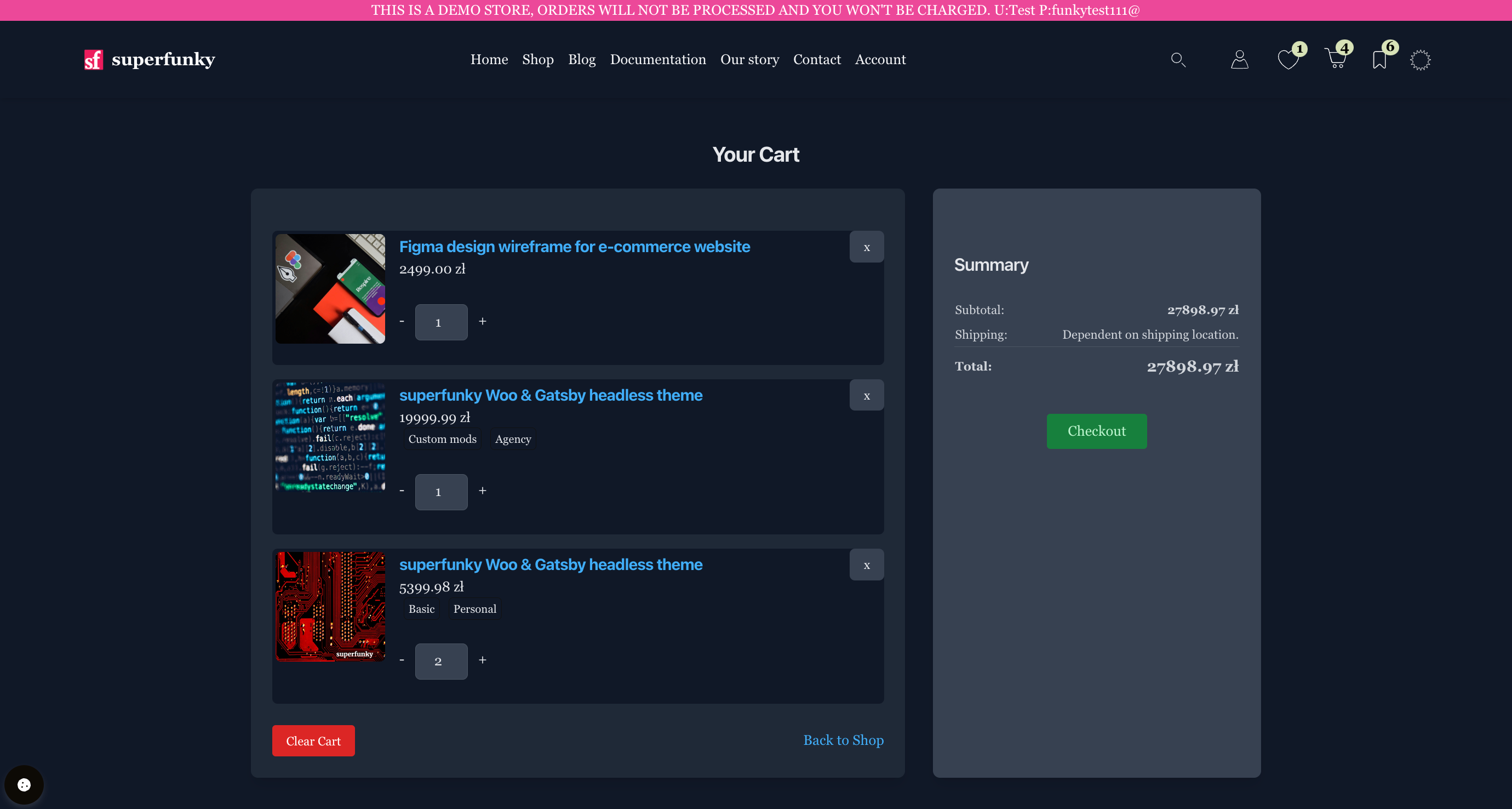Increase quantity of Figma wireframe with plus
This screenshot has width=1512, height=809.
coord(483,322)
